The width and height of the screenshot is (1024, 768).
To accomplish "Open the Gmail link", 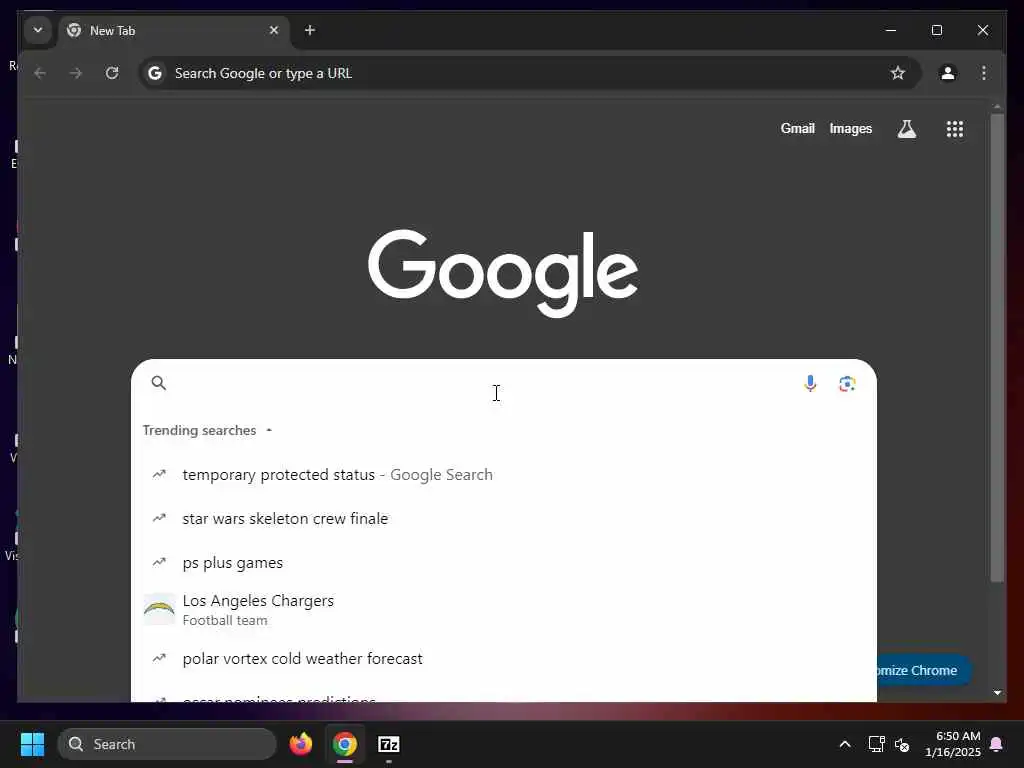I will click(x=797, y=129).
